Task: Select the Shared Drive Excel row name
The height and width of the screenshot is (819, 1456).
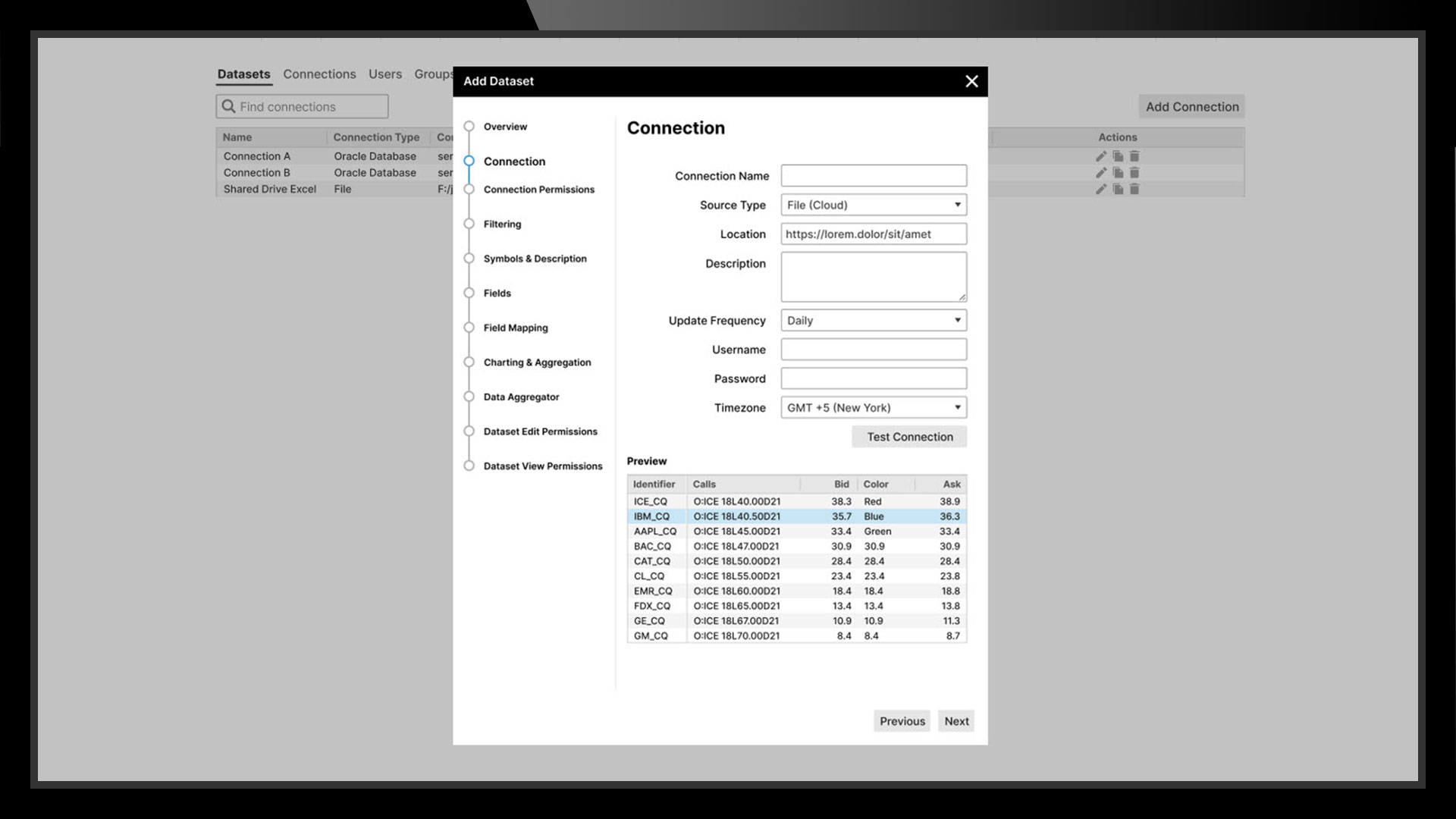Action: [x=269, y=189]
